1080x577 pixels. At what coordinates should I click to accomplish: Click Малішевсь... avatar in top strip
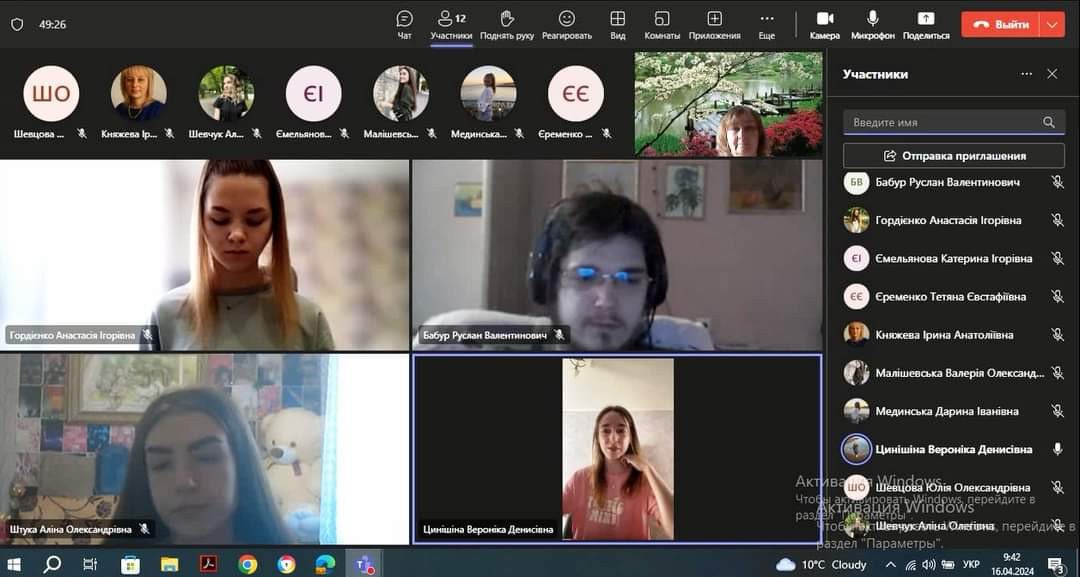[401, 94]
